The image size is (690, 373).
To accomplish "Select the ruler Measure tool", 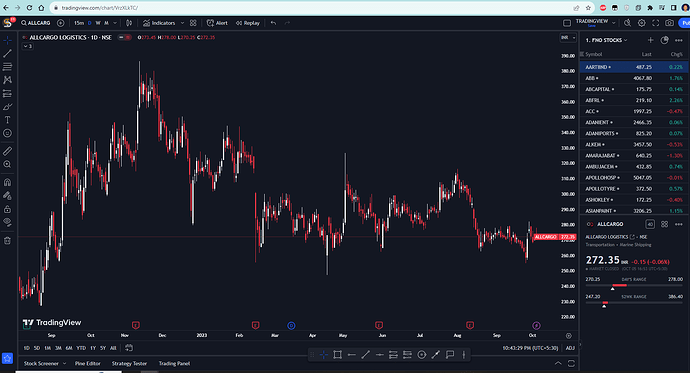I will (7, 151).
